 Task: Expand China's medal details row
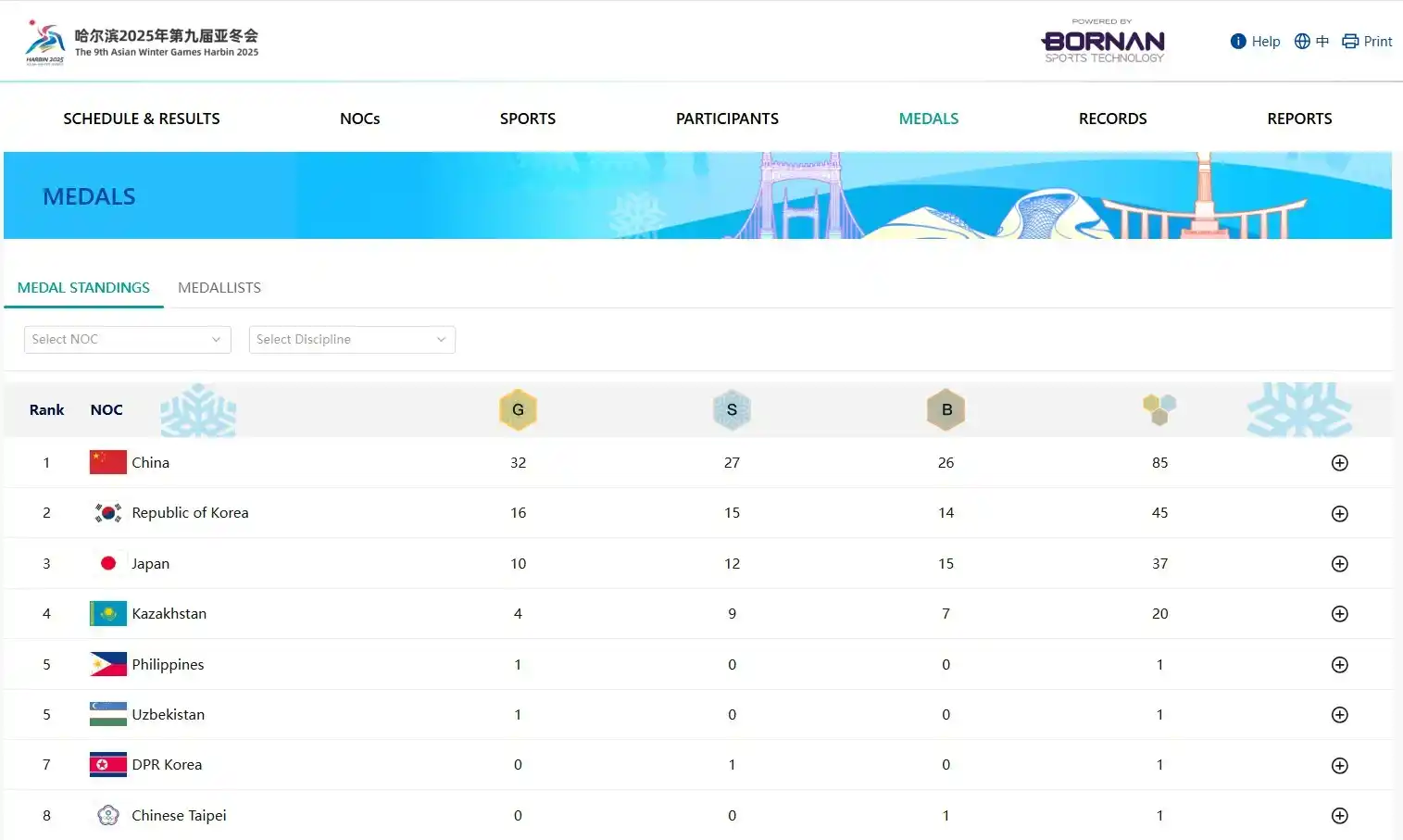(1339, 463)
